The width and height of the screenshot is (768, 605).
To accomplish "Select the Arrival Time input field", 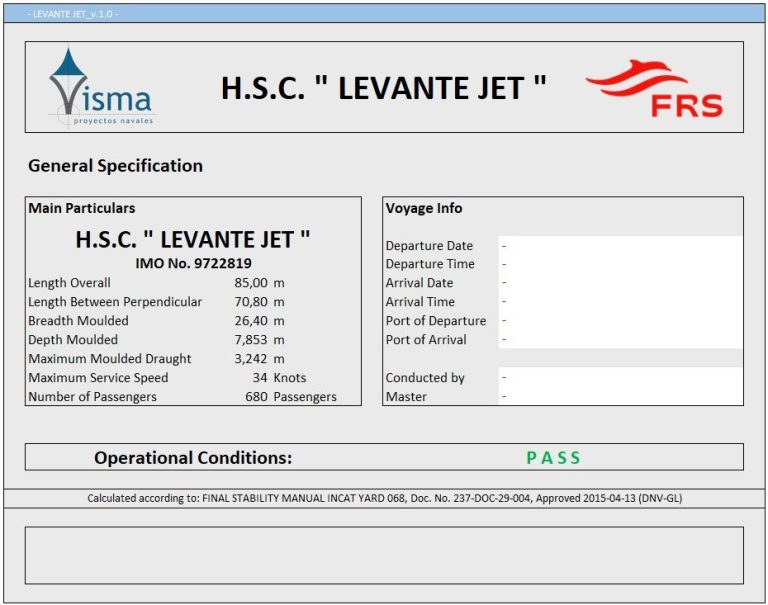I will tap(620, 302).
